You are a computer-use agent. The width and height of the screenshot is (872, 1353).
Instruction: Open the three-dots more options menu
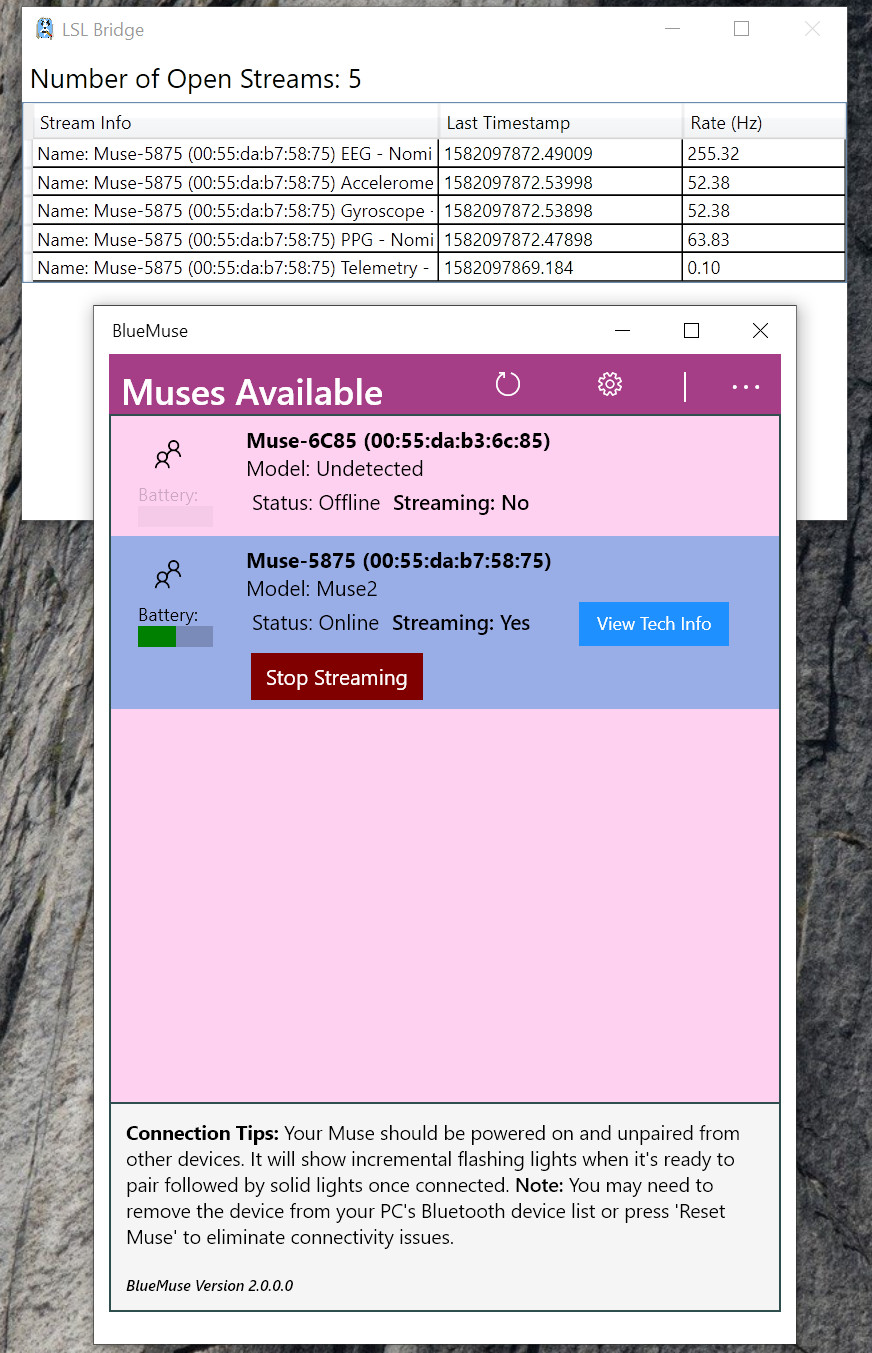click(746, 387)
